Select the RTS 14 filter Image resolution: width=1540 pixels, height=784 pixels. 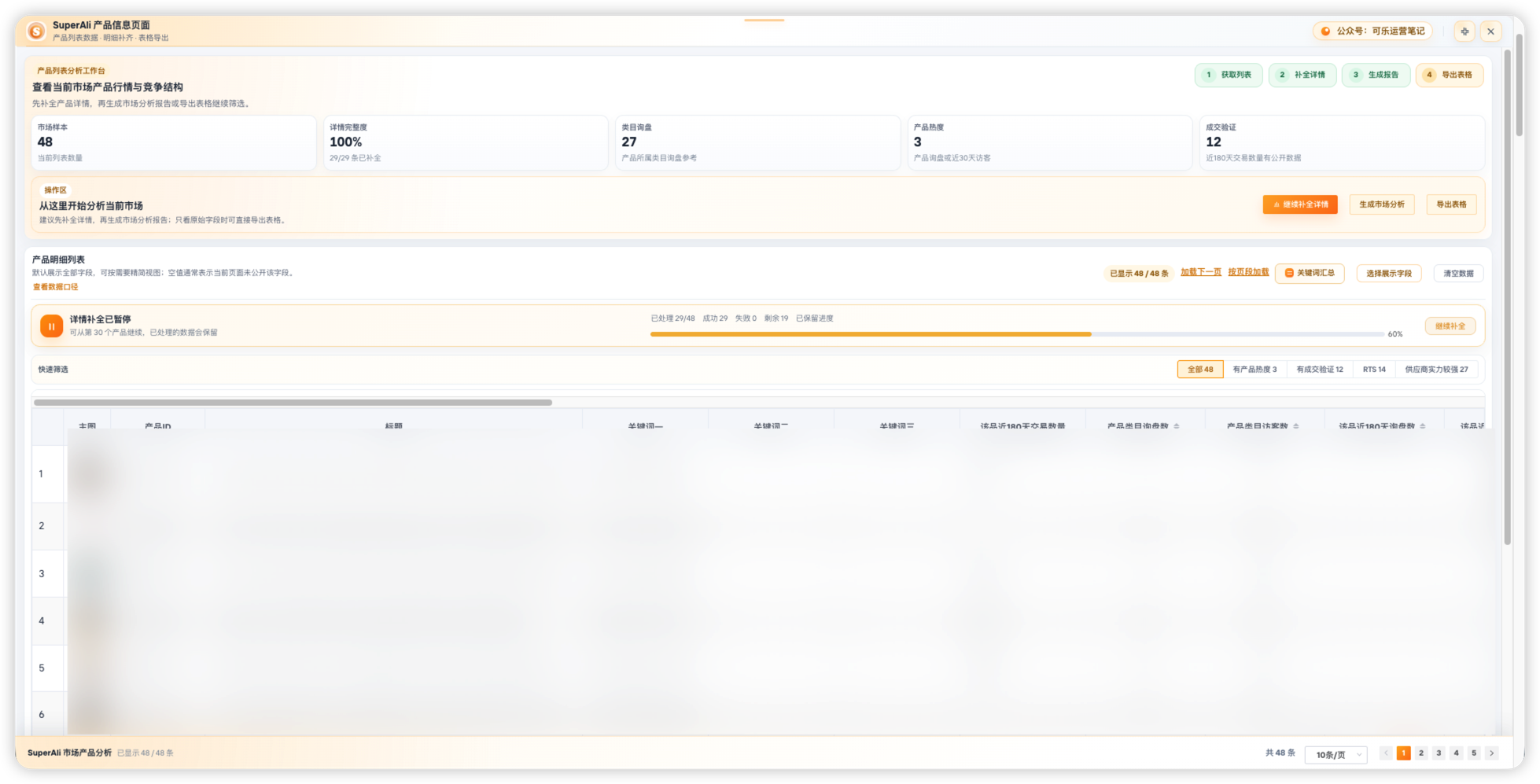[1374, 370]
